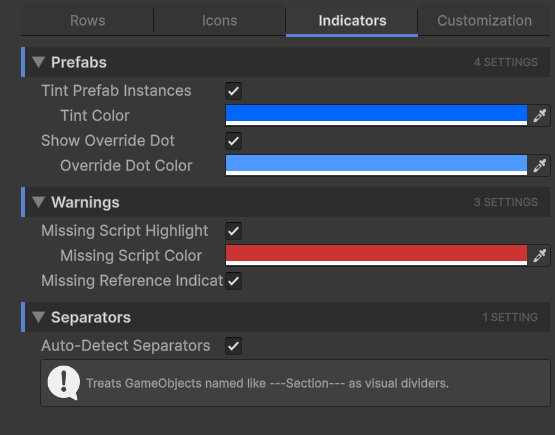The width and height of the screenshot is (555, 435).
Task: Uncheck Auto-Detect Separators
Action: (x=234, y=346)
